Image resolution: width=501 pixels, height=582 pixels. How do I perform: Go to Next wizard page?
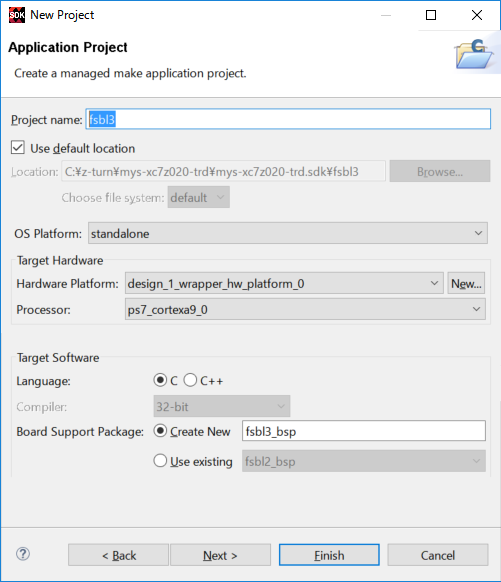(220, 555)
